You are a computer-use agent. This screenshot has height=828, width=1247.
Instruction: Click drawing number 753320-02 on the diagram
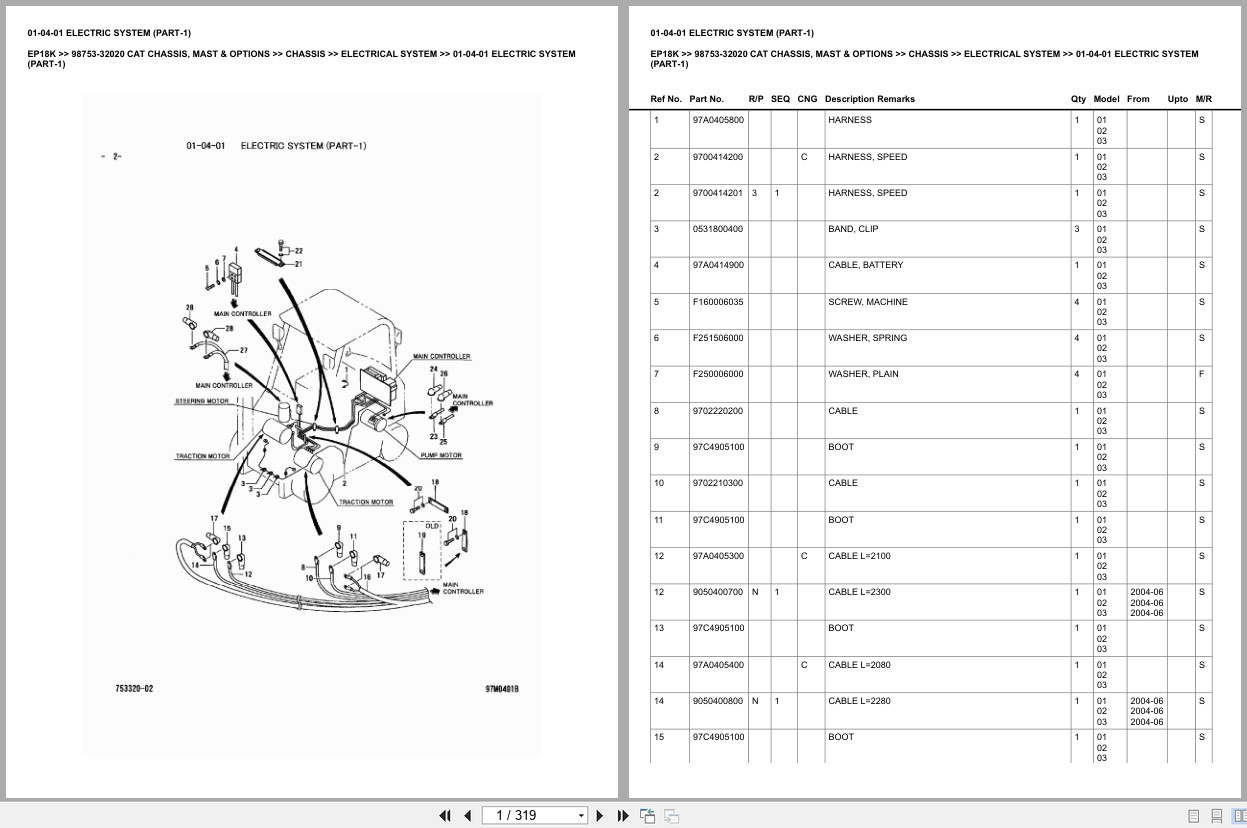pos(135,688)
